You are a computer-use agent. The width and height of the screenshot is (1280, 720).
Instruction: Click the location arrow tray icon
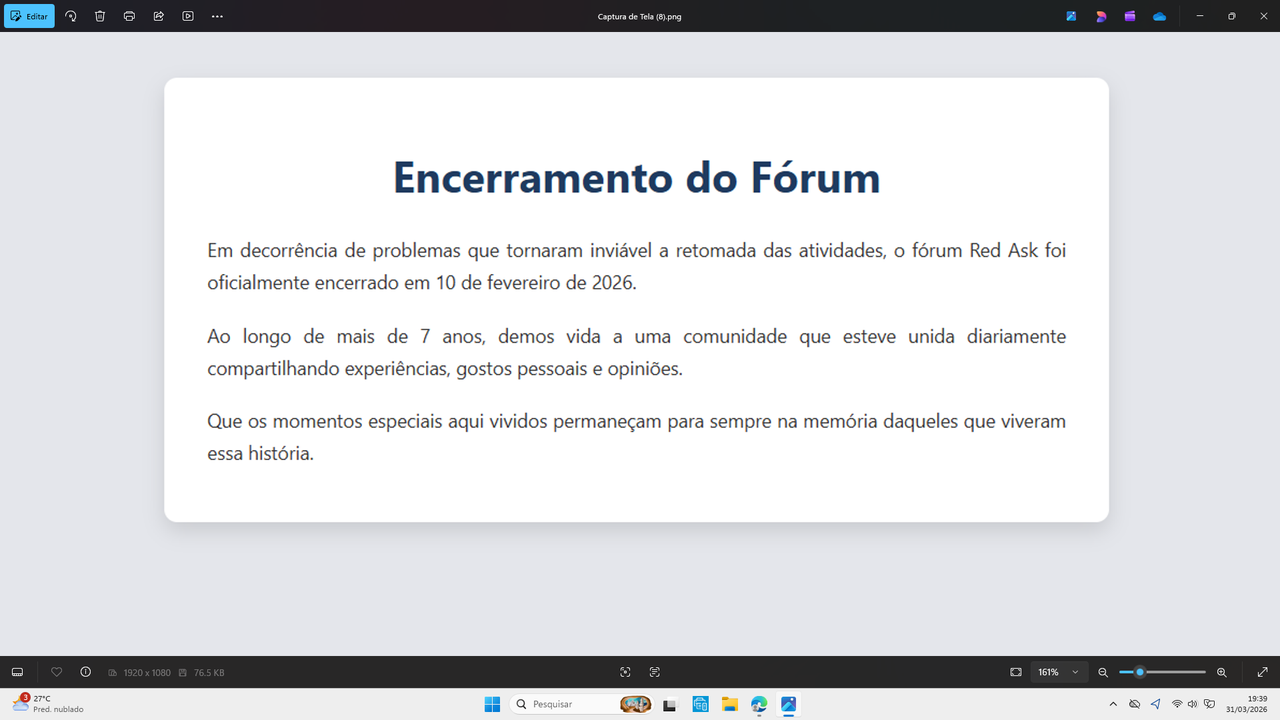click(x=1155, y=704)
